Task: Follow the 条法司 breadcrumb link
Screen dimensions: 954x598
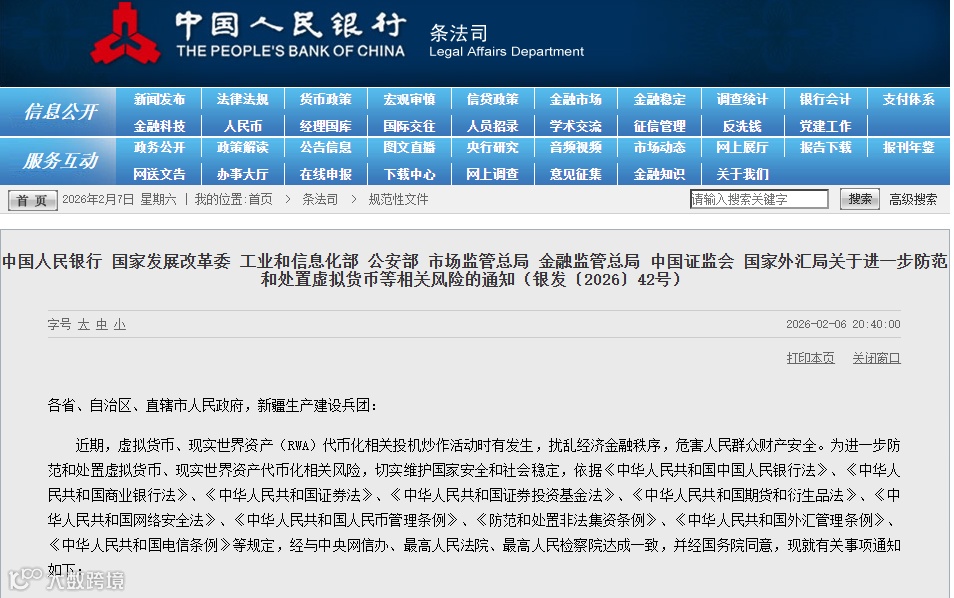Action: (x=320, y=200)
